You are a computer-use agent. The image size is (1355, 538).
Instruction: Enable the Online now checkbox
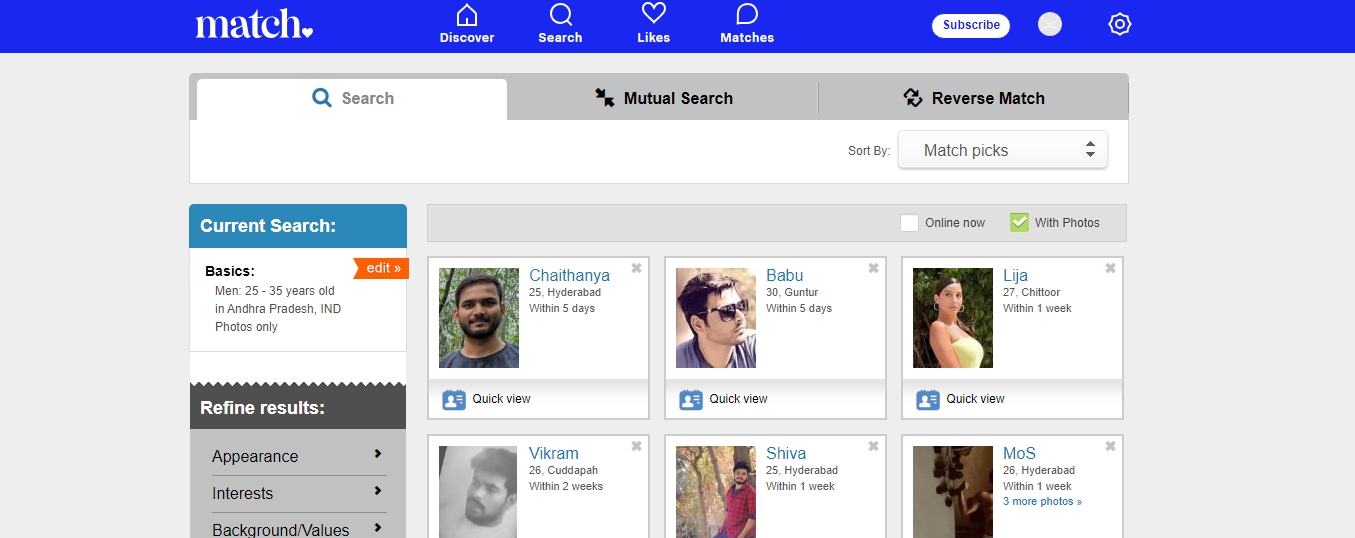click(x=909, y=223)
